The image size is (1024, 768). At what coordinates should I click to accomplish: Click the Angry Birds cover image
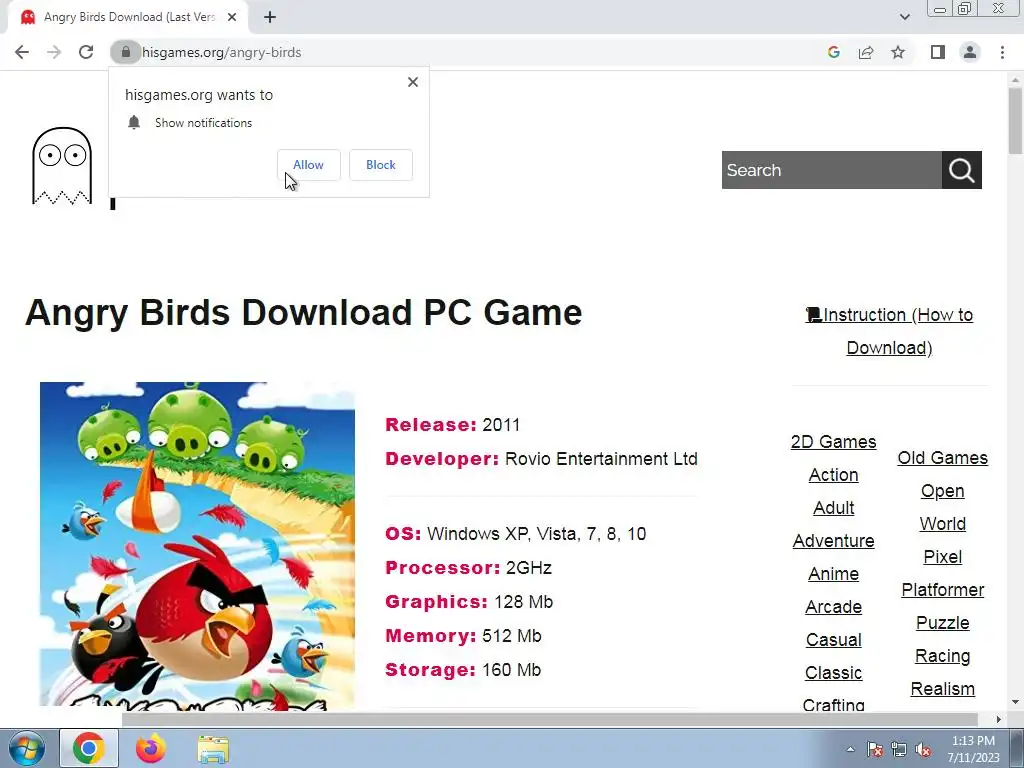click(197, 545)
